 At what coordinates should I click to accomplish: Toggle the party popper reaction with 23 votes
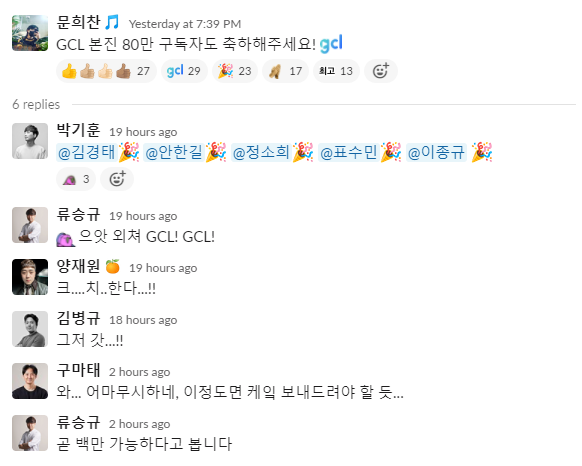(x=235, y=71)
